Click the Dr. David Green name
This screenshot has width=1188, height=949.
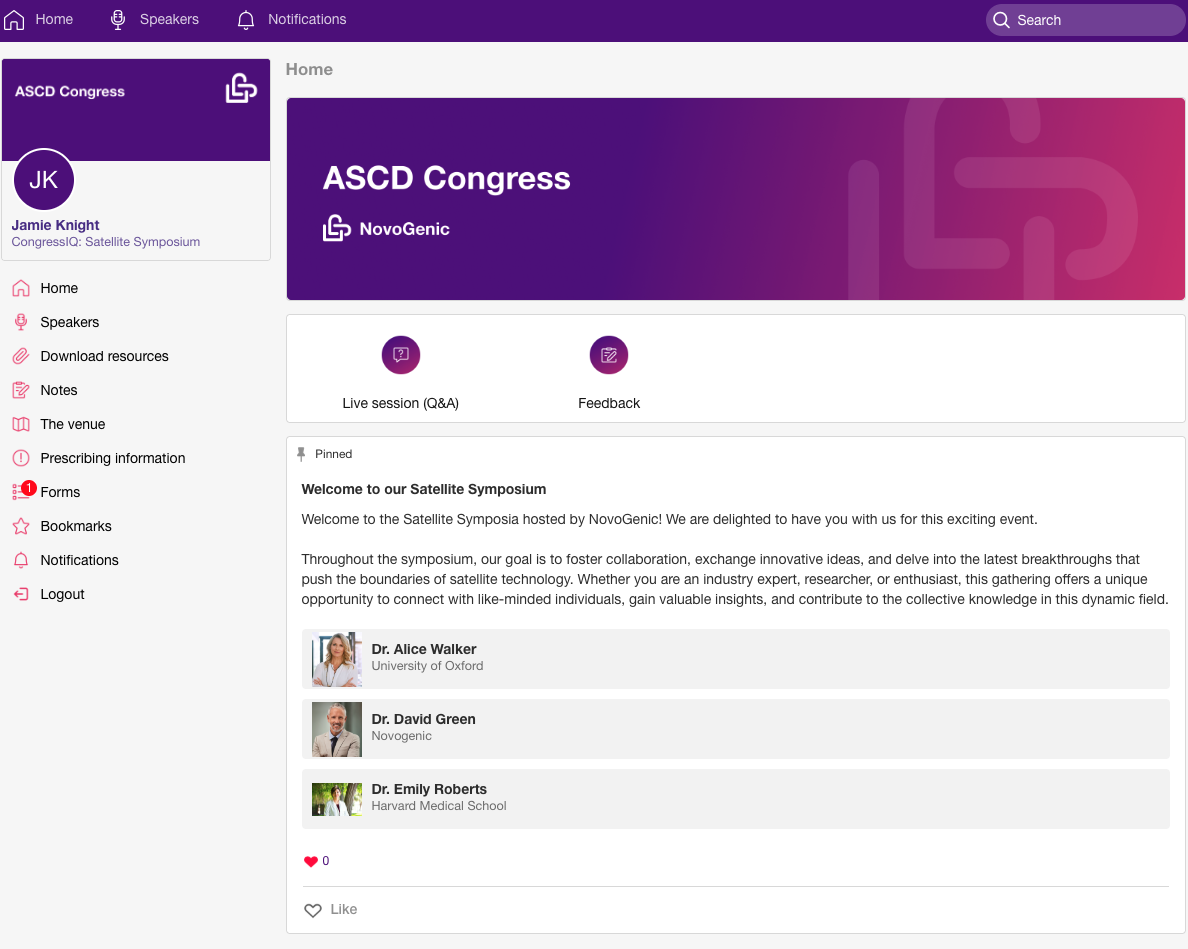424,720
